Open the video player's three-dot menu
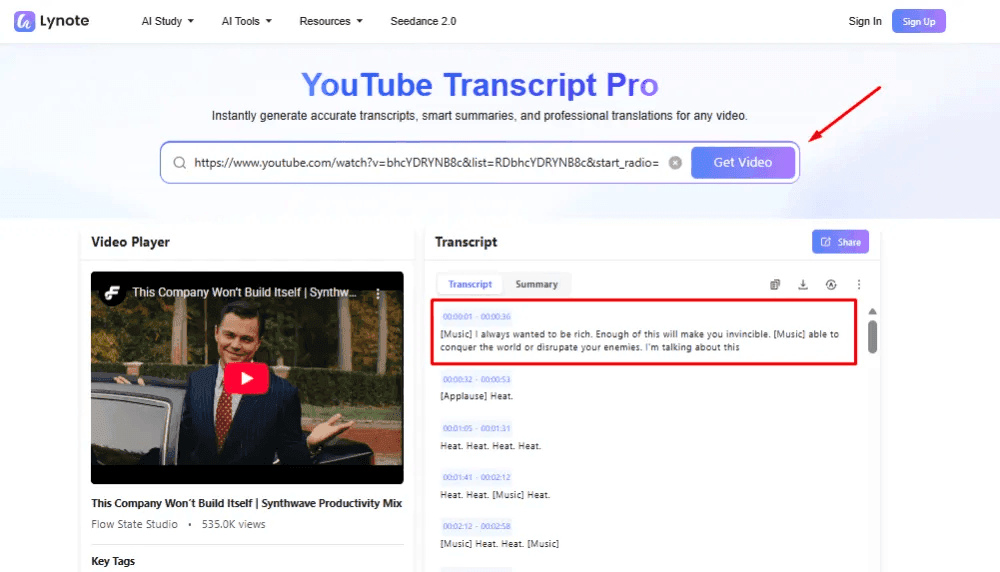This screenshot has width=1000, height=572. tap(378, 293)
